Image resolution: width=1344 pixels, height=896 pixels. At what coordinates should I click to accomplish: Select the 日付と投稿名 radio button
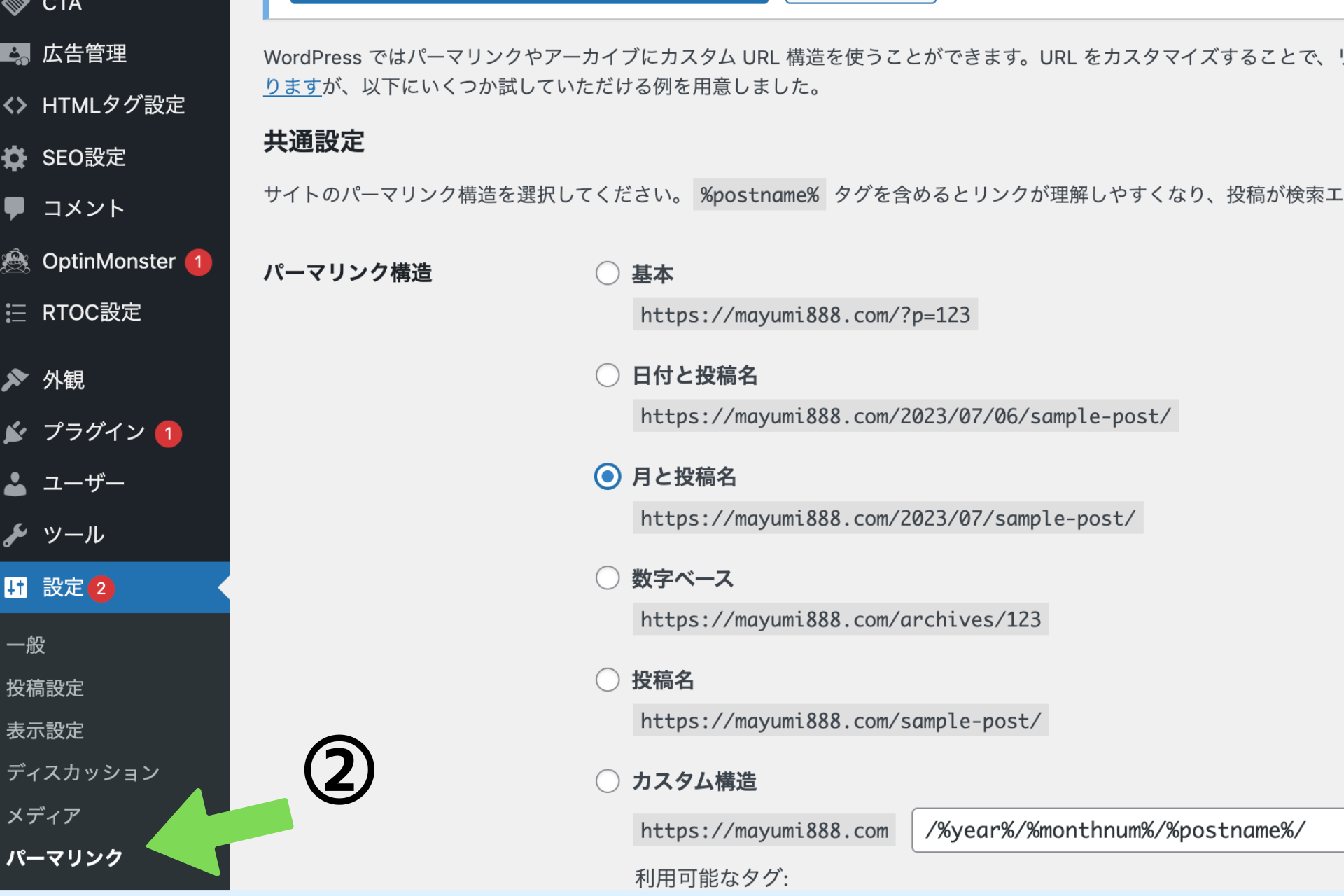[x=608, y=375]
